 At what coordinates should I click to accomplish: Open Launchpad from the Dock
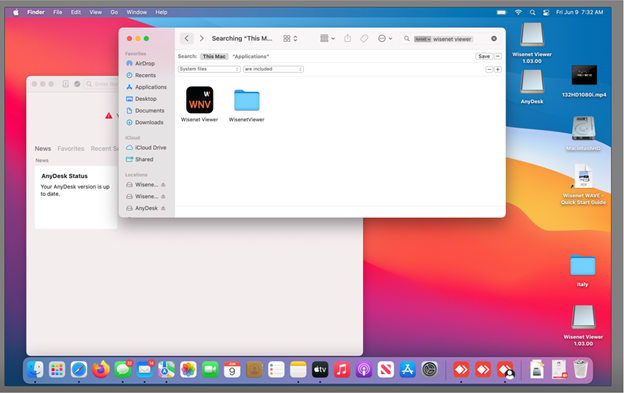pos(57,370)
